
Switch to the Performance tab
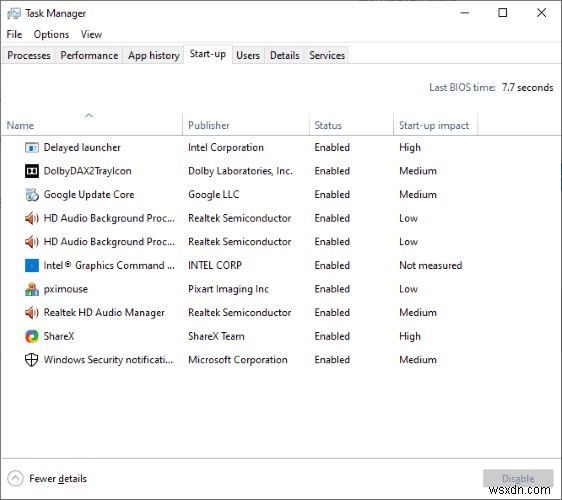coord(89,55)
